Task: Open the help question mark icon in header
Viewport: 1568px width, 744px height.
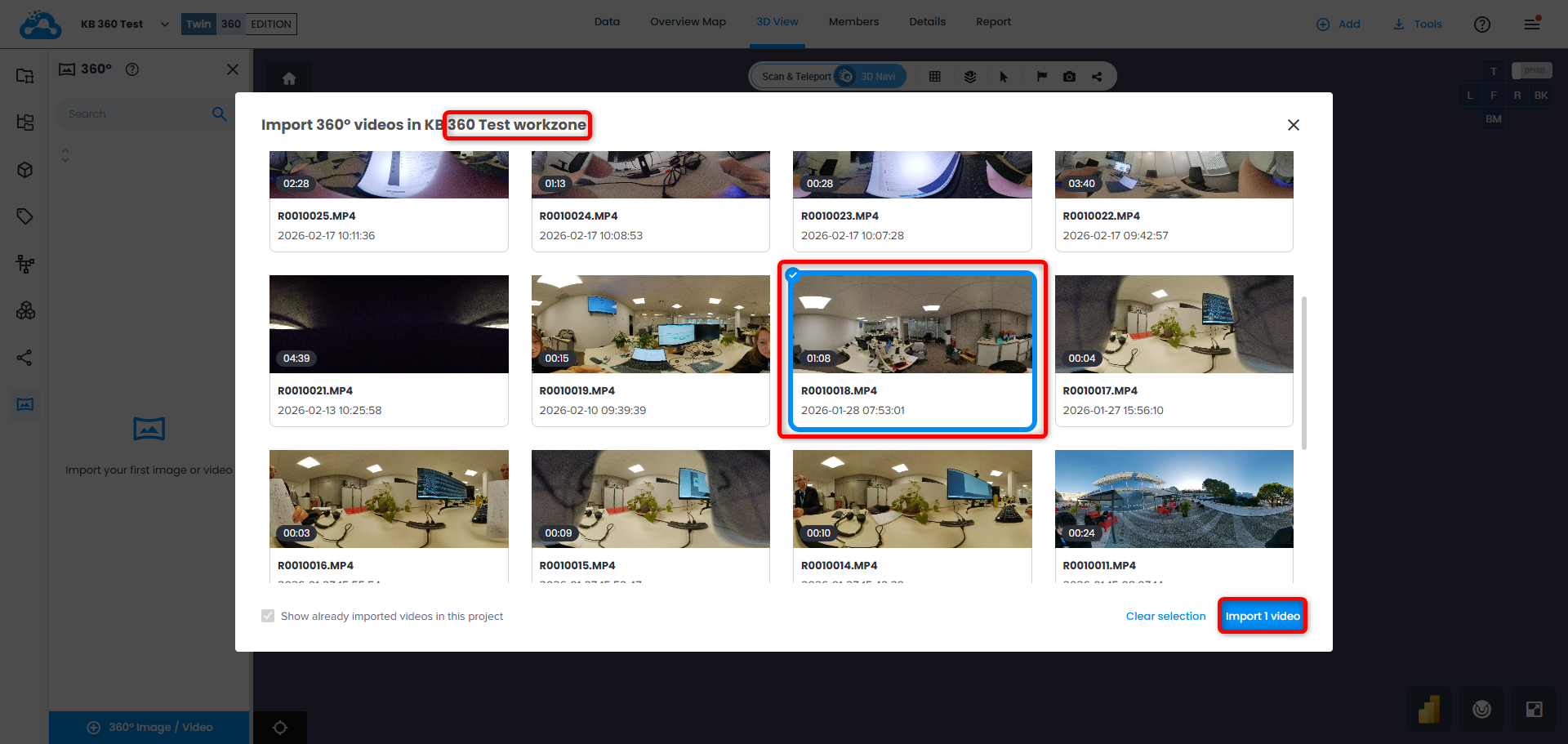Action: (x=1482, y=25)
